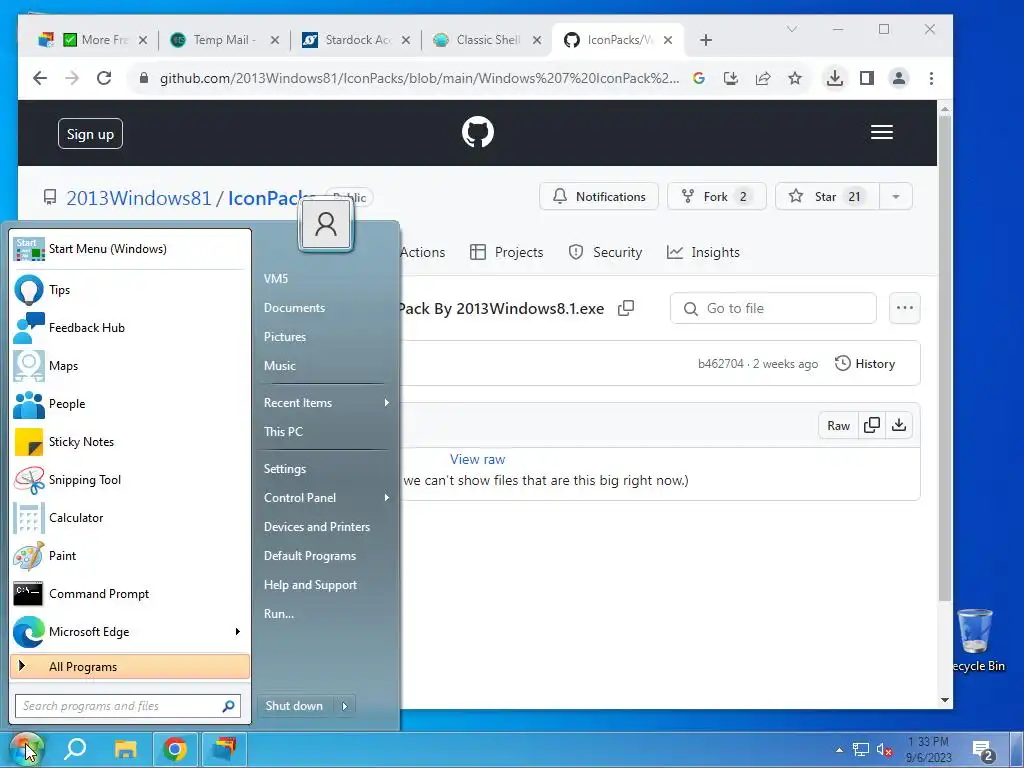This screenshot has height=768, width=1024.
Task: Download raw file icon on GitHub
Action: (x=899, y=425)
